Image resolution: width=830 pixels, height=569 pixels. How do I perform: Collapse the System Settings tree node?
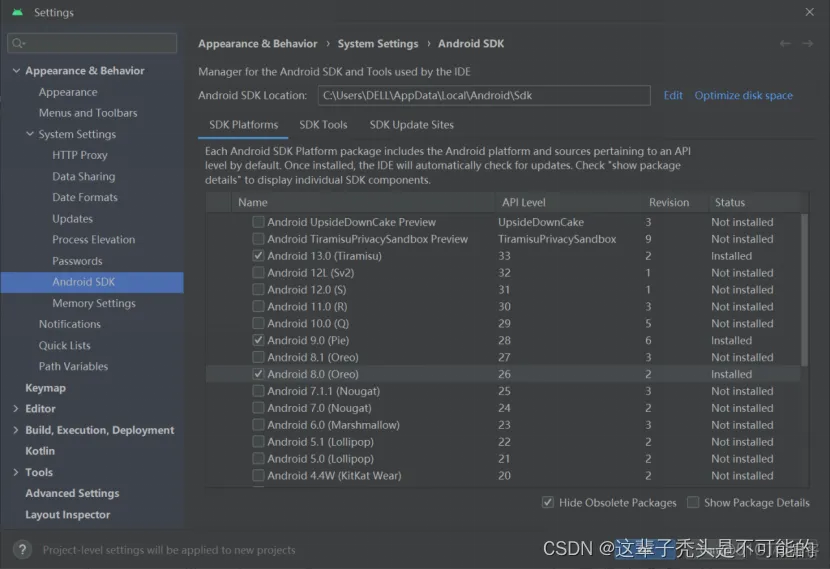pos(30,134)
